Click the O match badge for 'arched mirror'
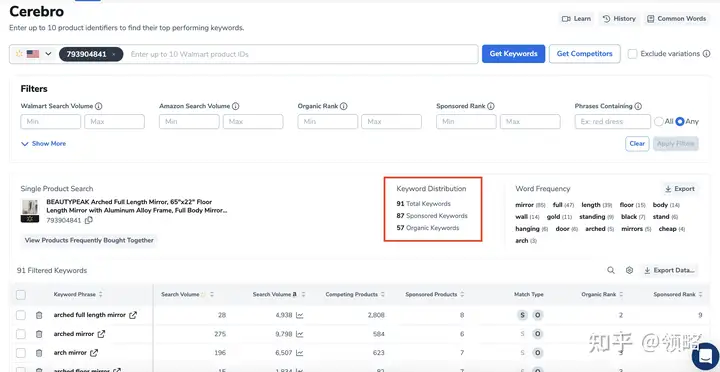The image size is (720, 372). pyautogui.click(x=537, y=334)
